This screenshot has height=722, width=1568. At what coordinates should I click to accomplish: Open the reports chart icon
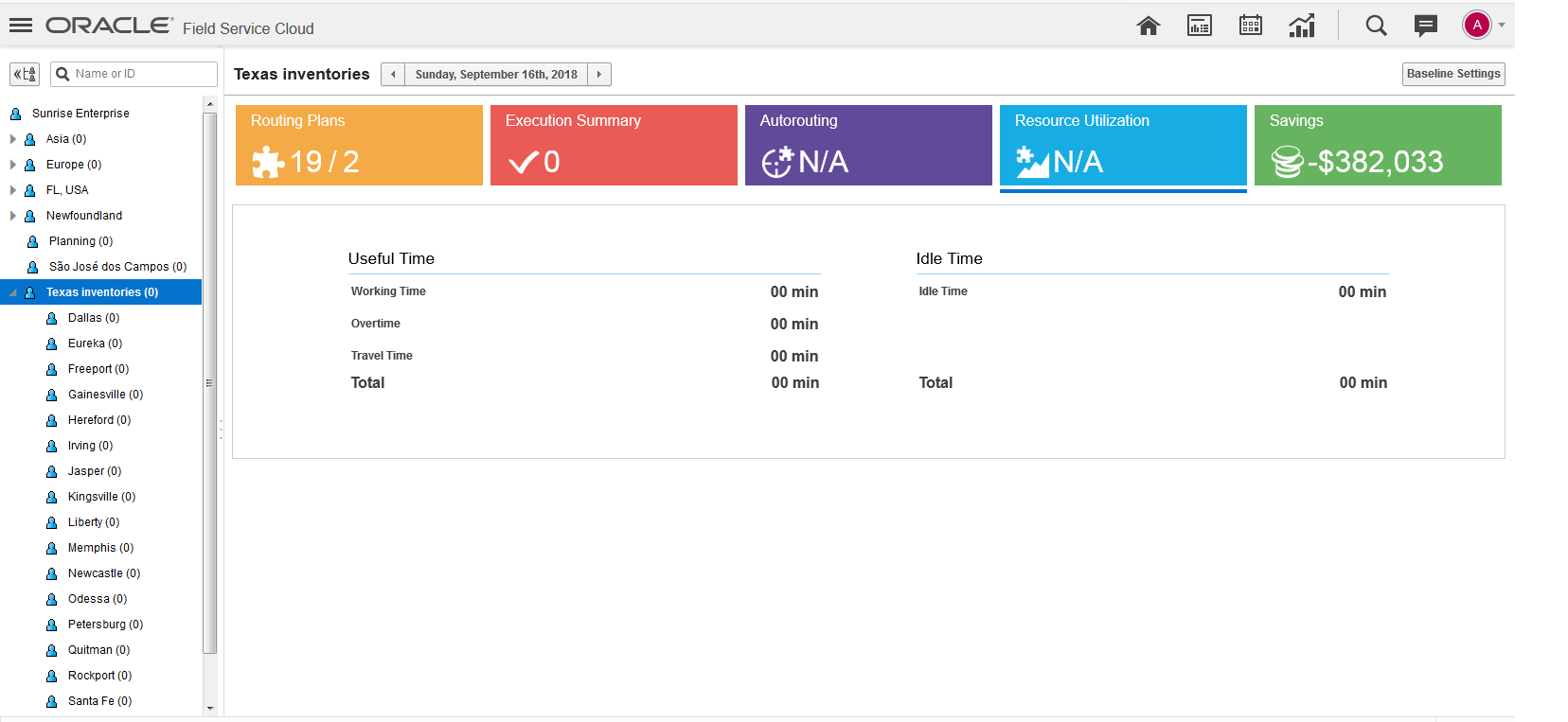click(x=1302, y=26)
